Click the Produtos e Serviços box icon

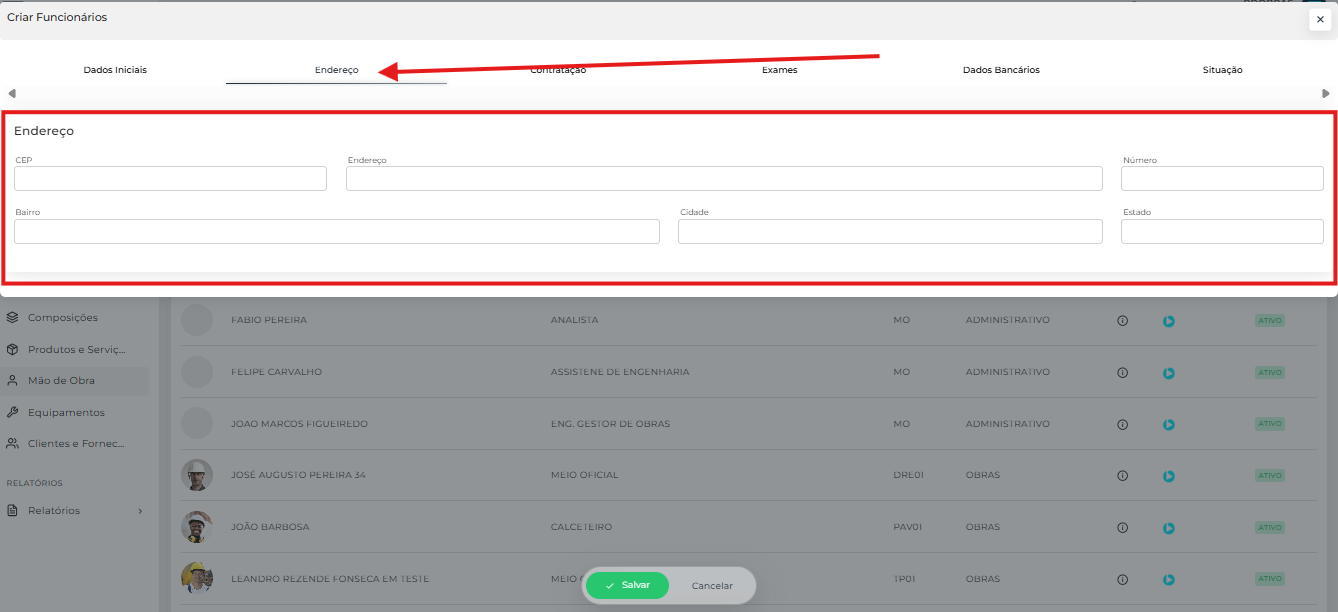coord(12,350)
